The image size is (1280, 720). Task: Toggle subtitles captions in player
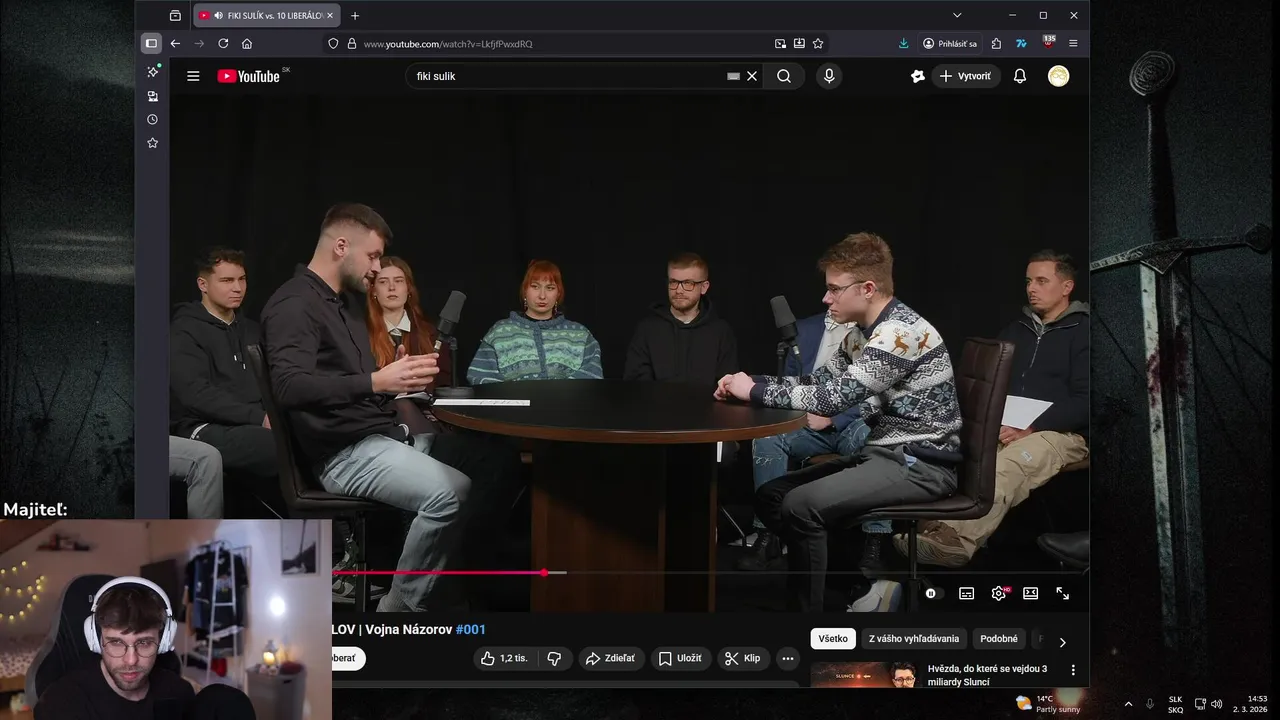click(x=966, y=593)
